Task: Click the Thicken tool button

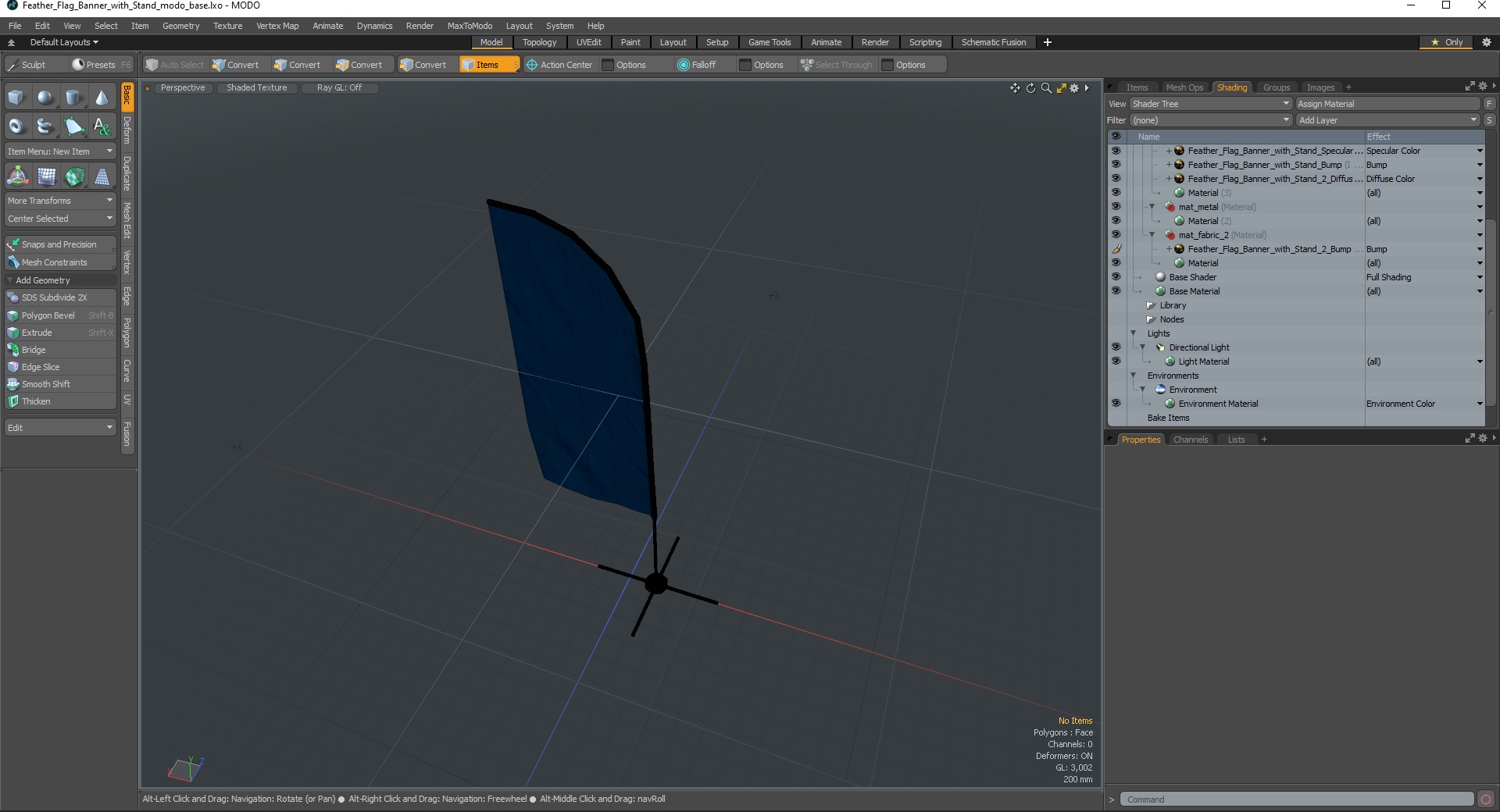Action: click(x=60, y=401)
